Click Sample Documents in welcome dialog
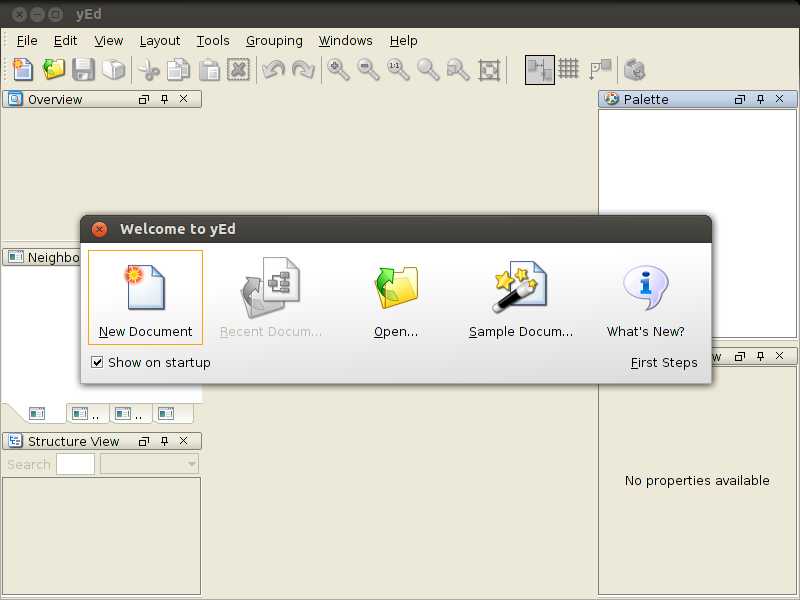 [x=521, y=297]
